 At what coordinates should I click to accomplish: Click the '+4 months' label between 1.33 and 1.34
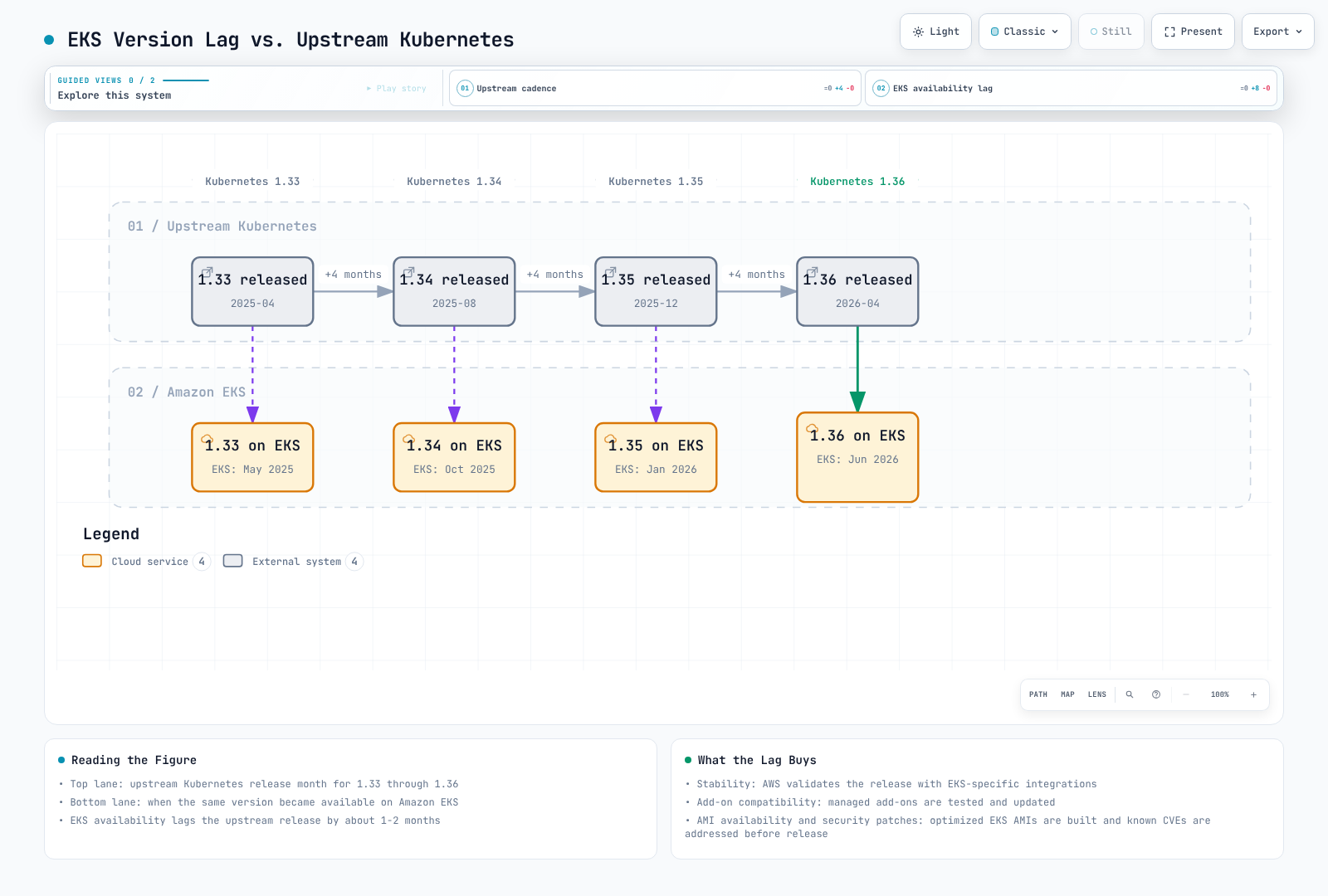[x=354, y=275]
